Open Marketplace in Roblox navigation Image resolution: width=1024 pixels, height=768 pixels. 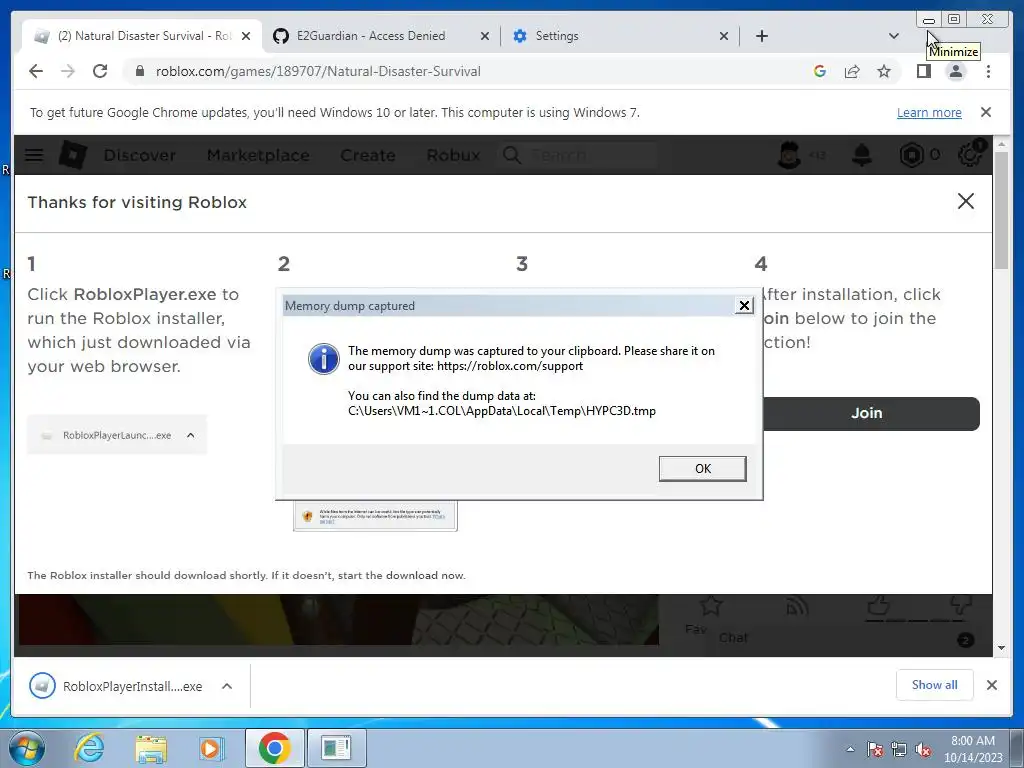(x=258, y=155)
